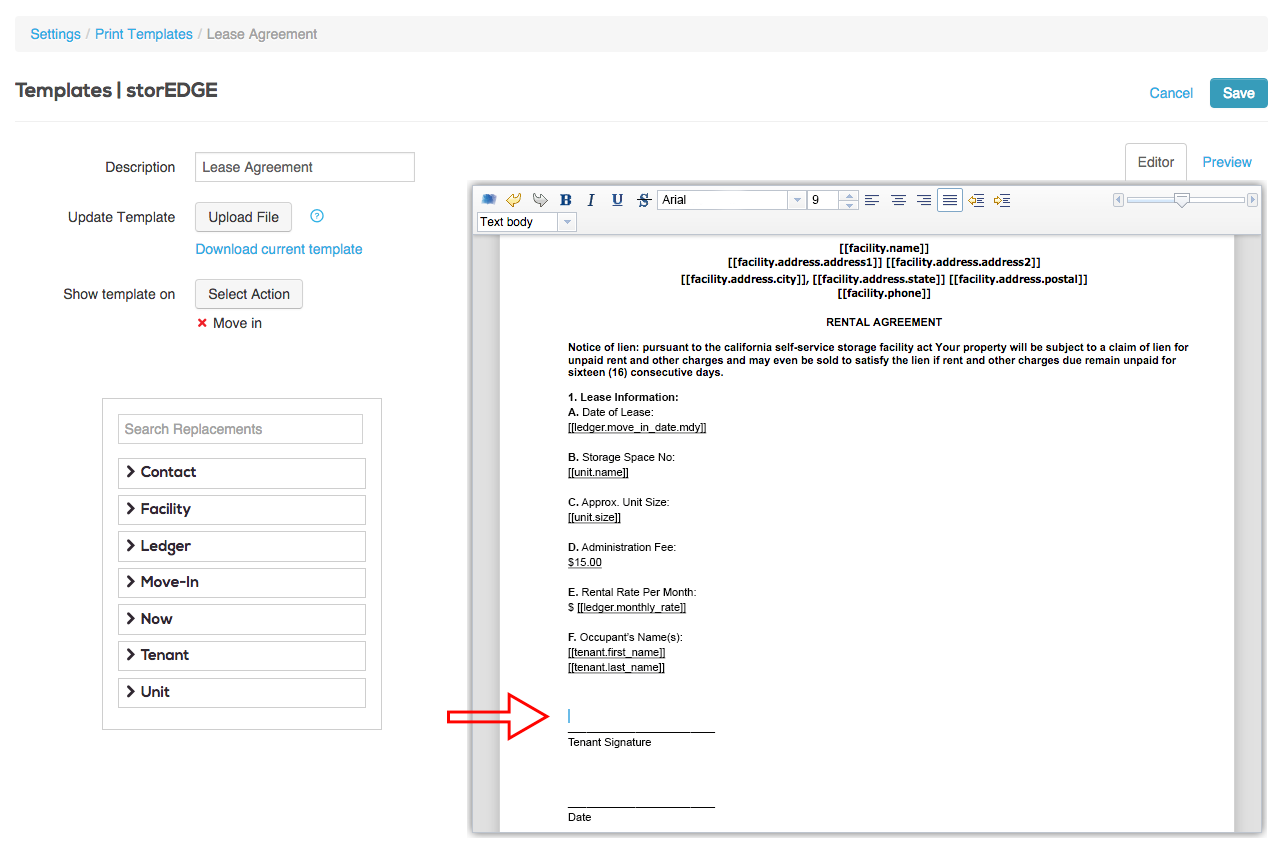Click the Search Replacements field
The width and height of the screenshot is (1283, 848).
point(240,429)
